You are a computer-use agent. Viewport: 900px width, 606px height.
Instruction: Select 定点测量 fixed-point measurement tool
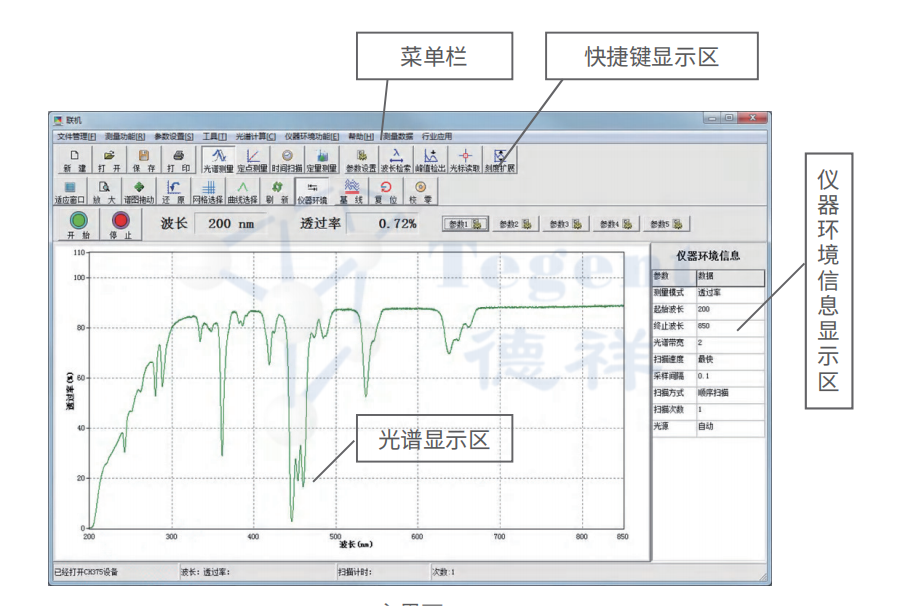coord(254,160)
